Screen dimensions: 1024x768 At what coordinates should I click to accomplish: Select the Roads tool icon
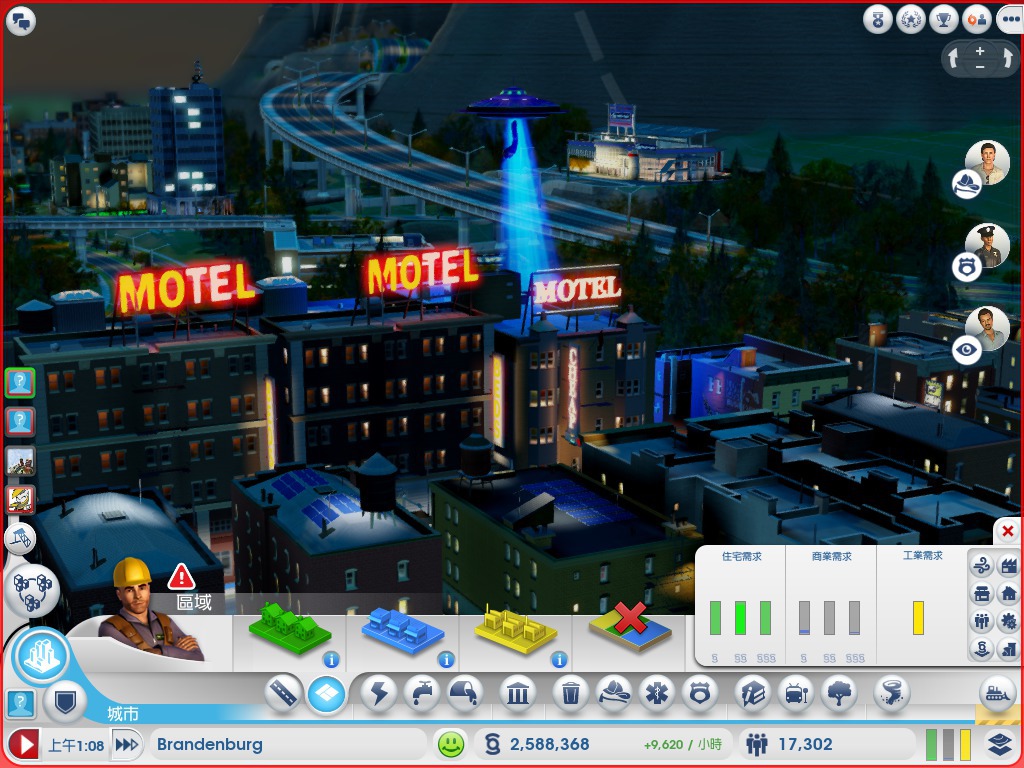pos(283,694)
